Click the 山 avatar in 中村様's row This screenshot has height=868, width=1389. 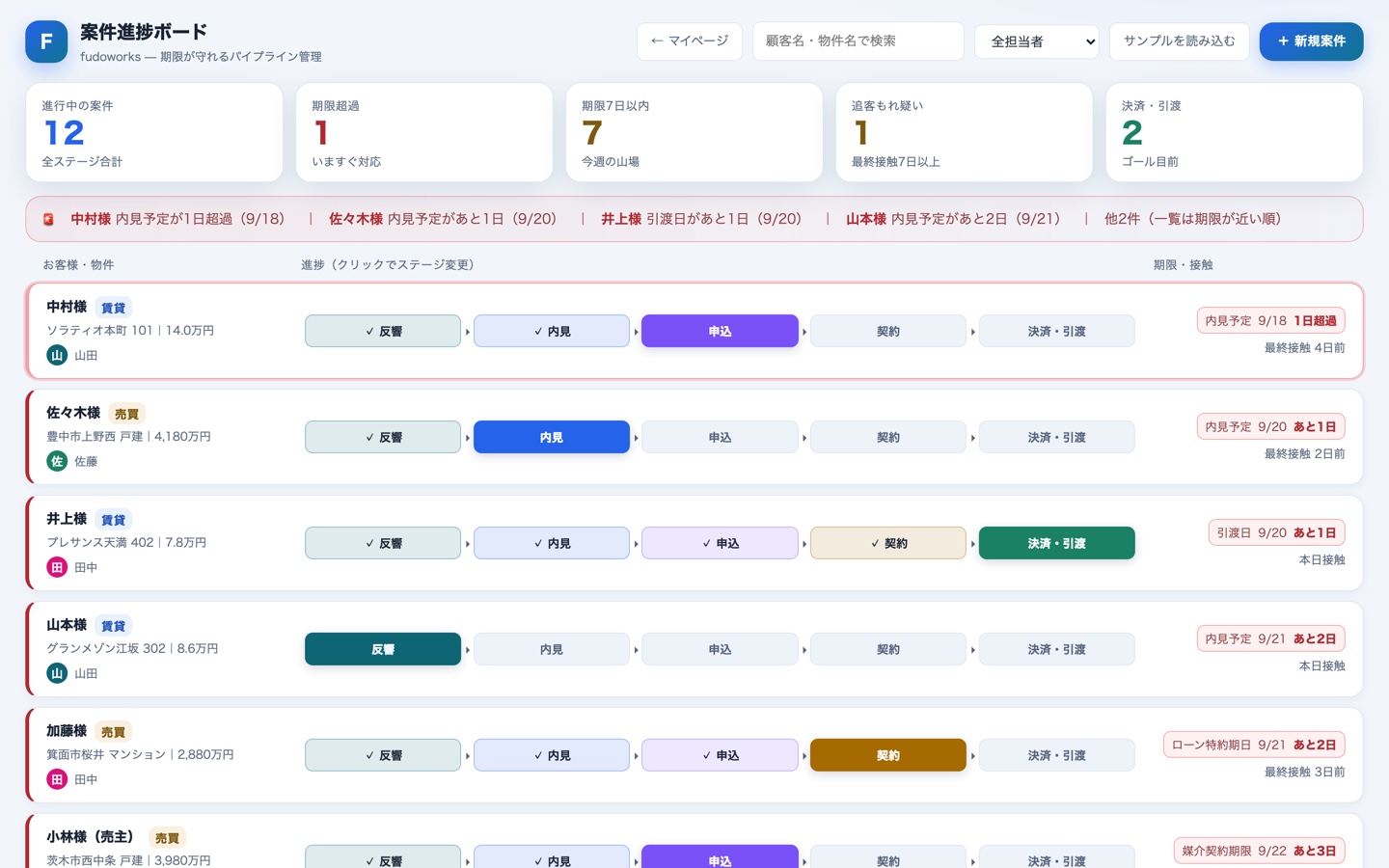pyautogui.click(x=57, y=355)
